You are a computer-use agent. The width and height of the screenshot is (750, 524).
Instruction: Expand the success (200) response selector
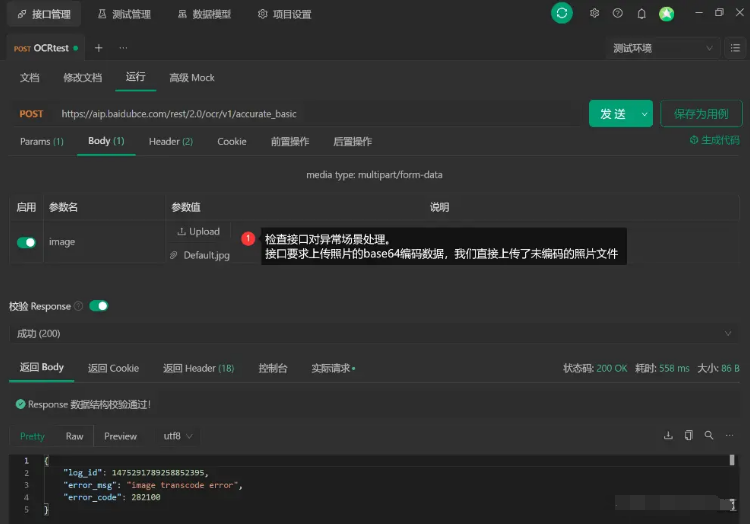coord(374,333)
